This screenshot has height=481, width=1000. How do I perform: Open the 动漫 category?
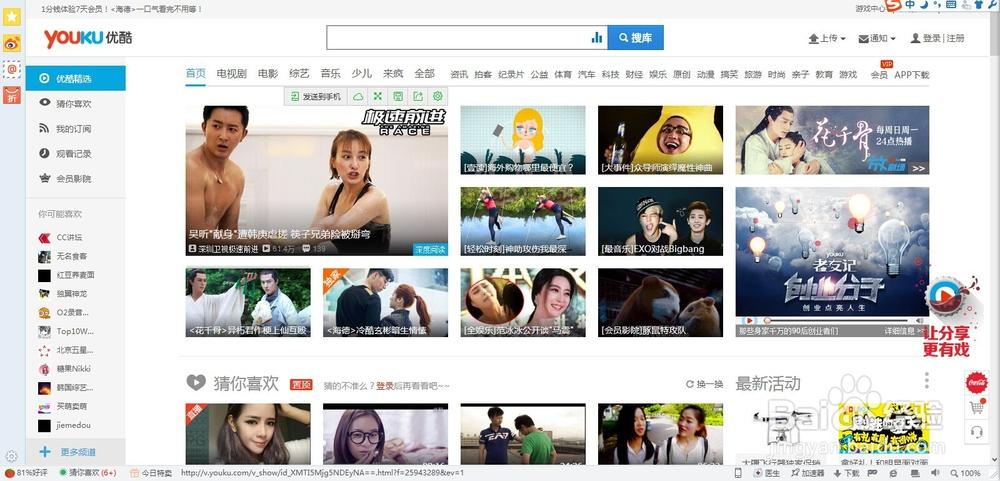[x=705, y=75]
